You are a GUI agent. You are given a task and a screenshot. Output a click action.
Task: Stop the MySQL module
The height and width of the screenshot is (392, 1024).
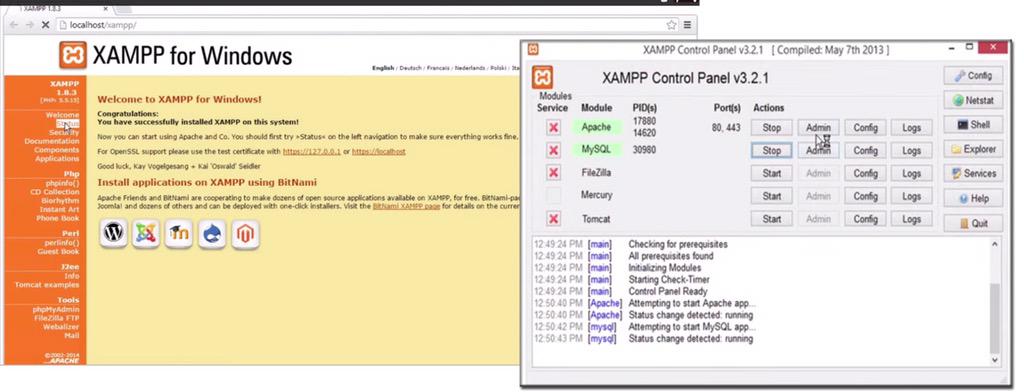tap(772, 151)
